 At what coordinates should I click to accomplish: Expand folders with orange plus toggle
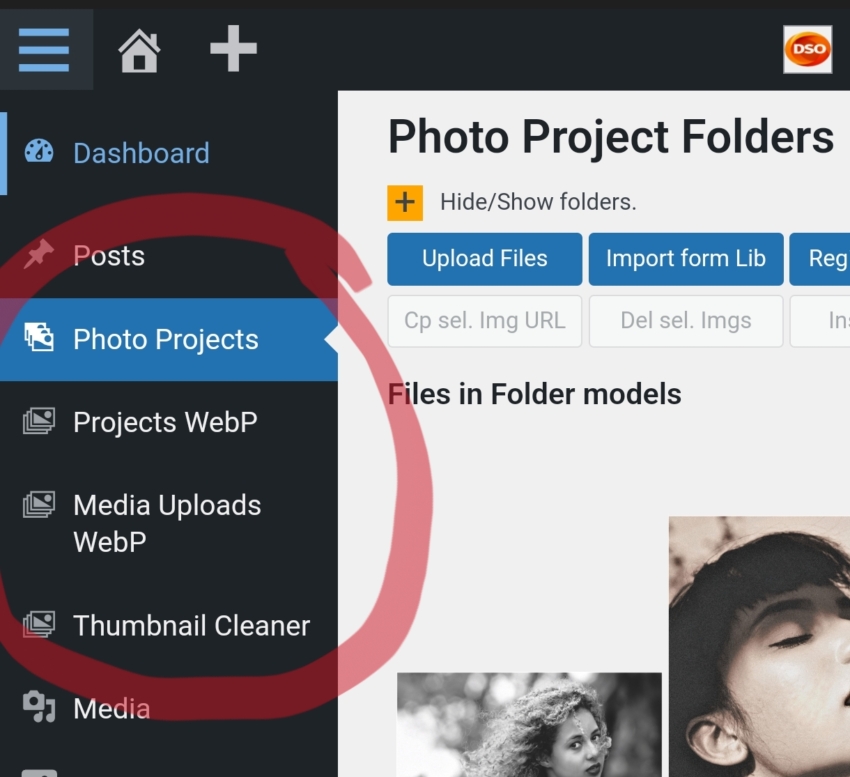click(x=405, y=202)
